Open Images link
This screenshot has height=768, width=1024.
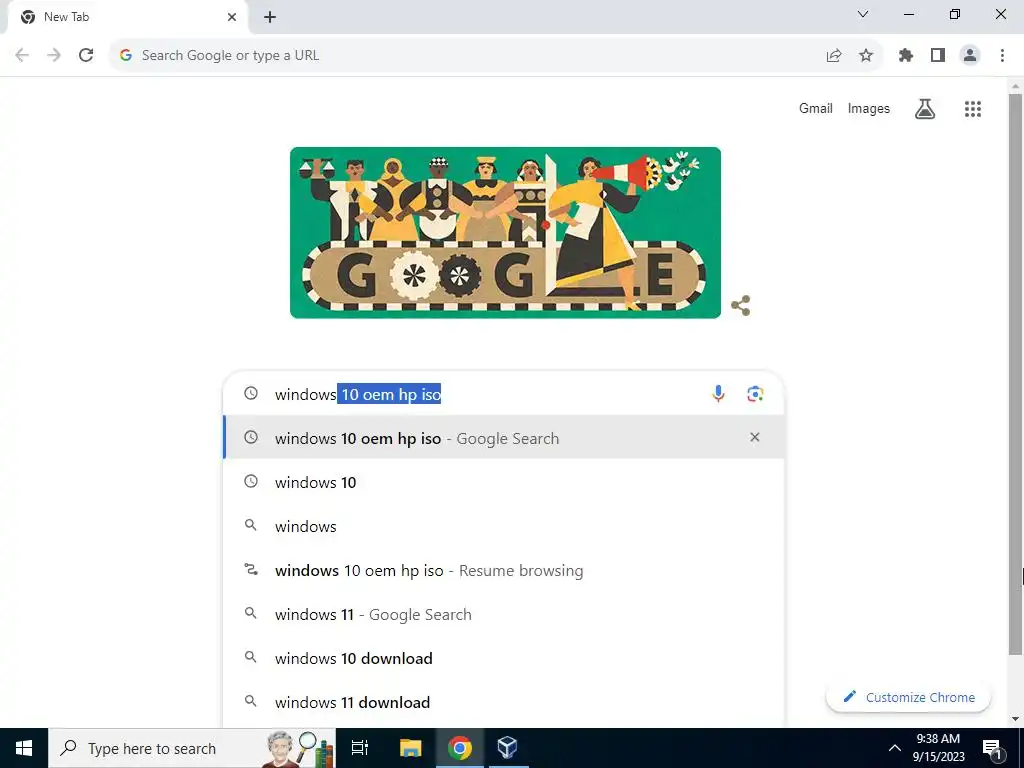869,108
